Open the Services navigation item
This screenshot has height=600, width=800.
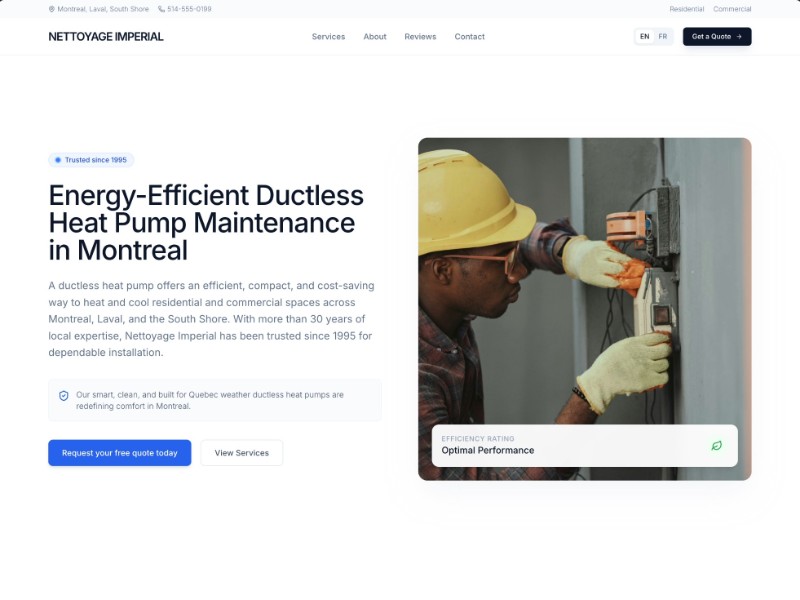[329, 37]
